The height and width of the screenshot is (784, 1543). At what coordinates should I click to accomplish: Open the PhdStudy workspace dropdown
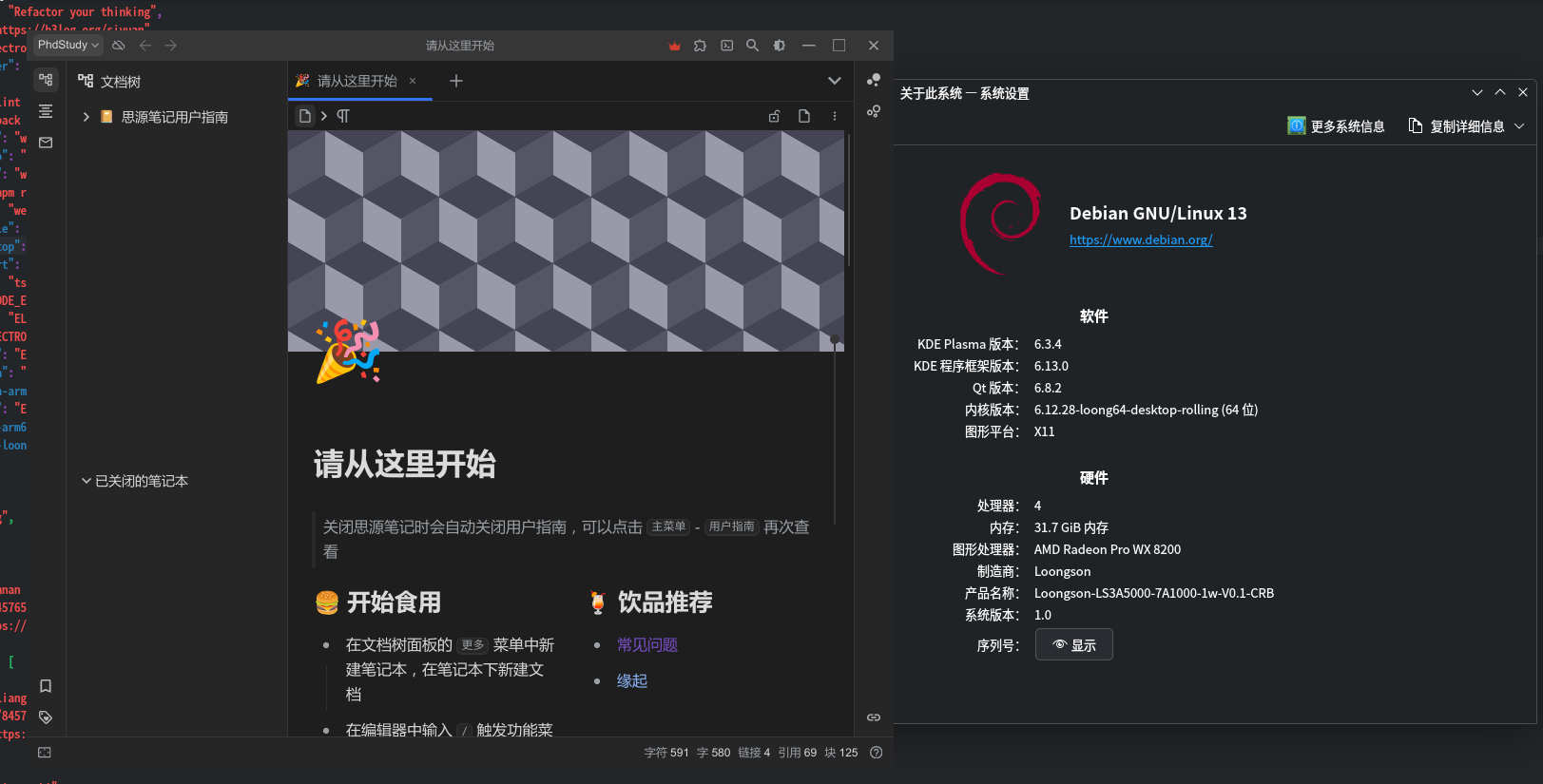[68, 46]
